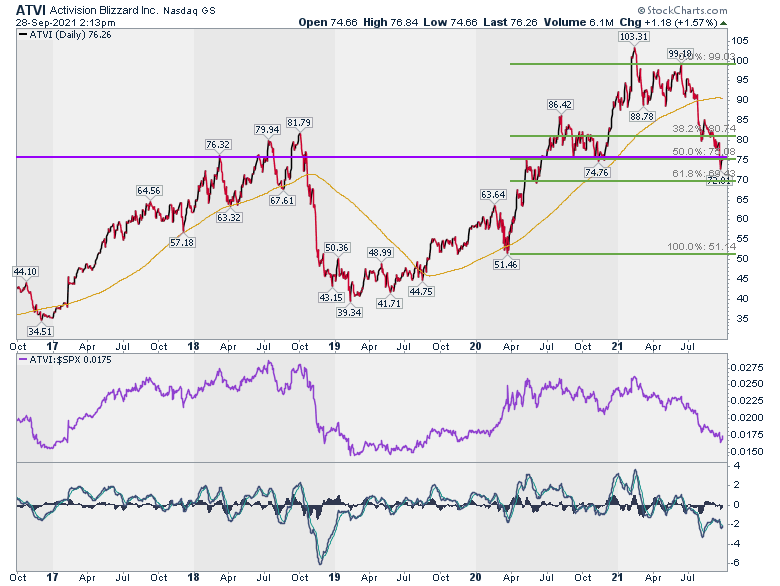
Task: Click the ATVI:$SPX 0.0175 legend
Action: [x=65, y=360]
